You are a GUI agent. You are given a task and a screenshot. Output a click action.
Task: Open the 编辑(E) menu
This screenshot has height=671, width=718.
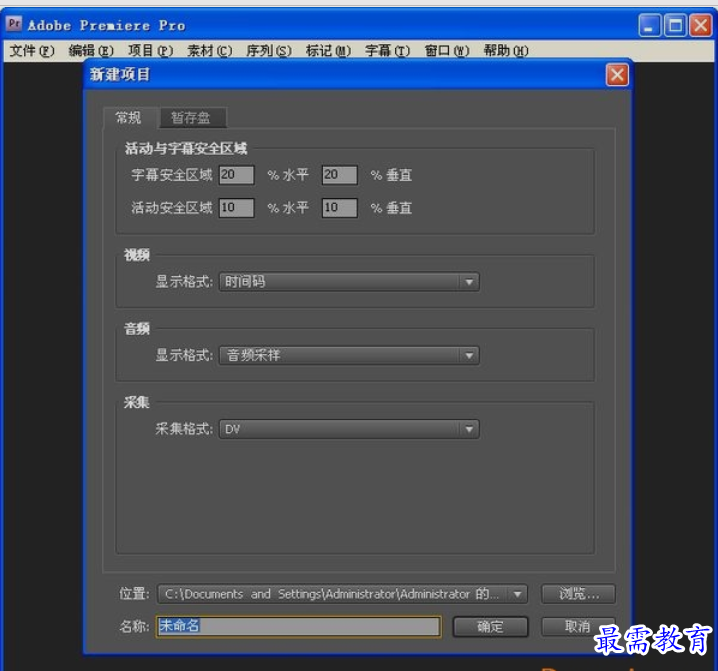[x=91, y=50]
